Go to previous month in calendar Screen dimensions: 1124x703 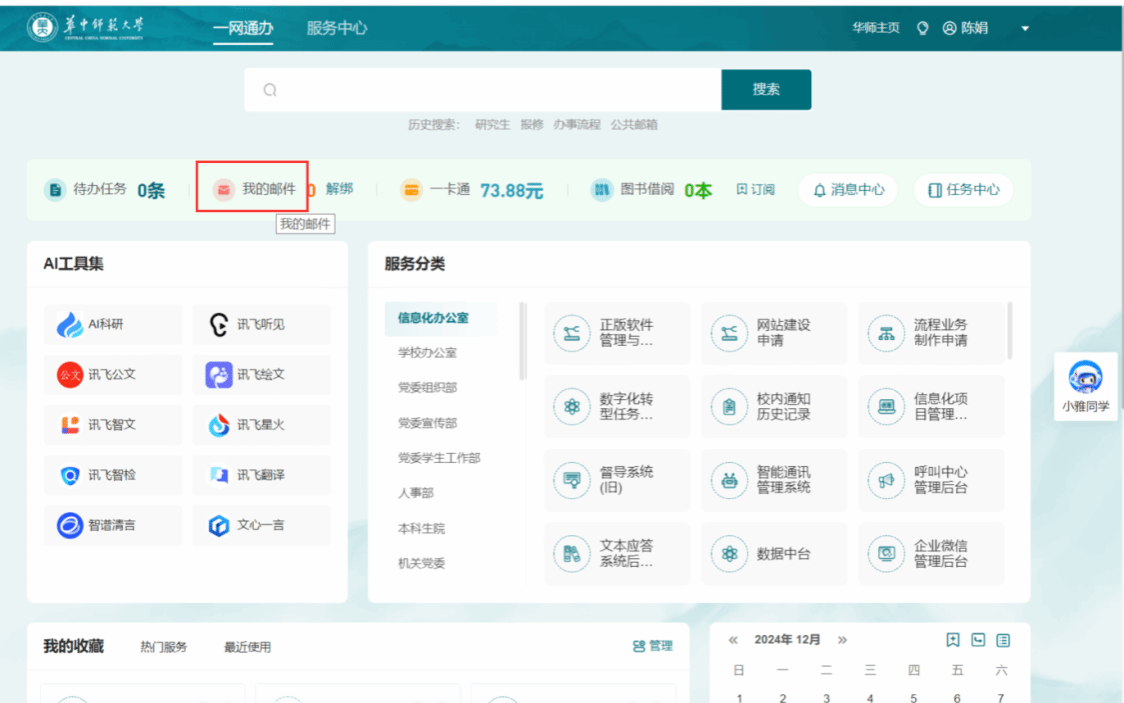pyautogui.click(x=733, y=640)
